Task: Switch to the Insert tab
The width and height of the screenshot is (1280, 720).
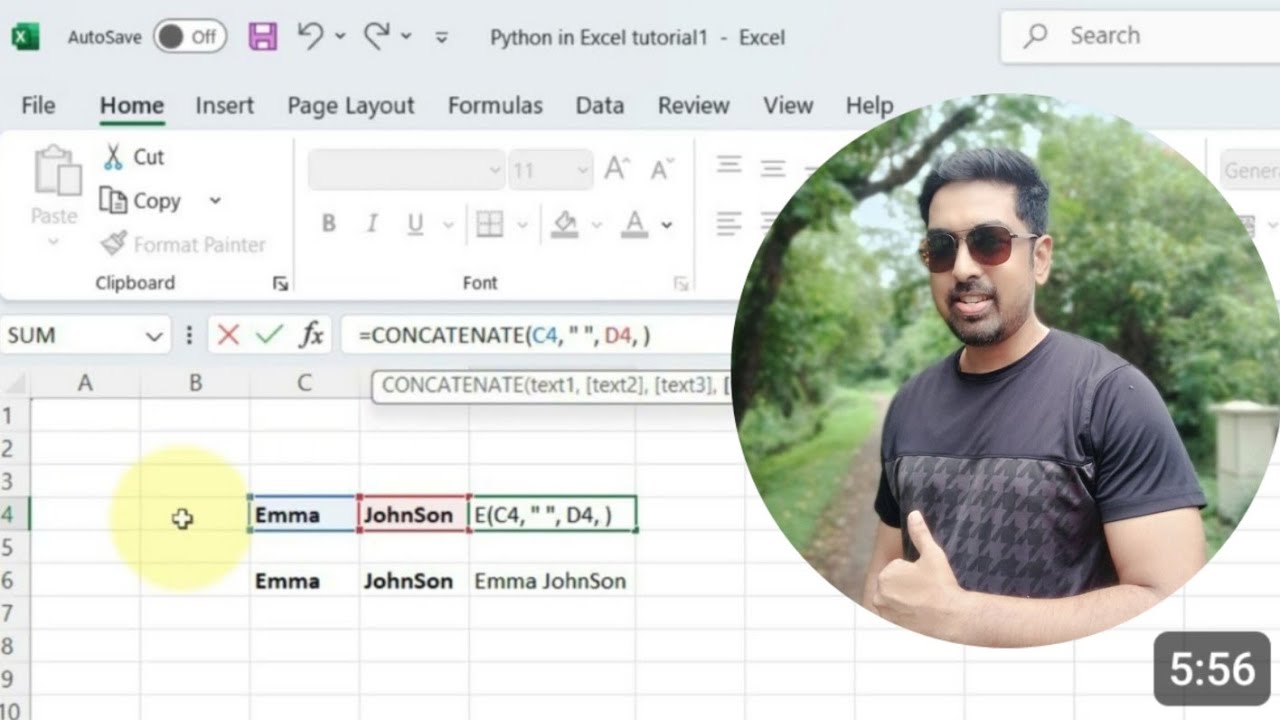Action: tap(224, 105)
